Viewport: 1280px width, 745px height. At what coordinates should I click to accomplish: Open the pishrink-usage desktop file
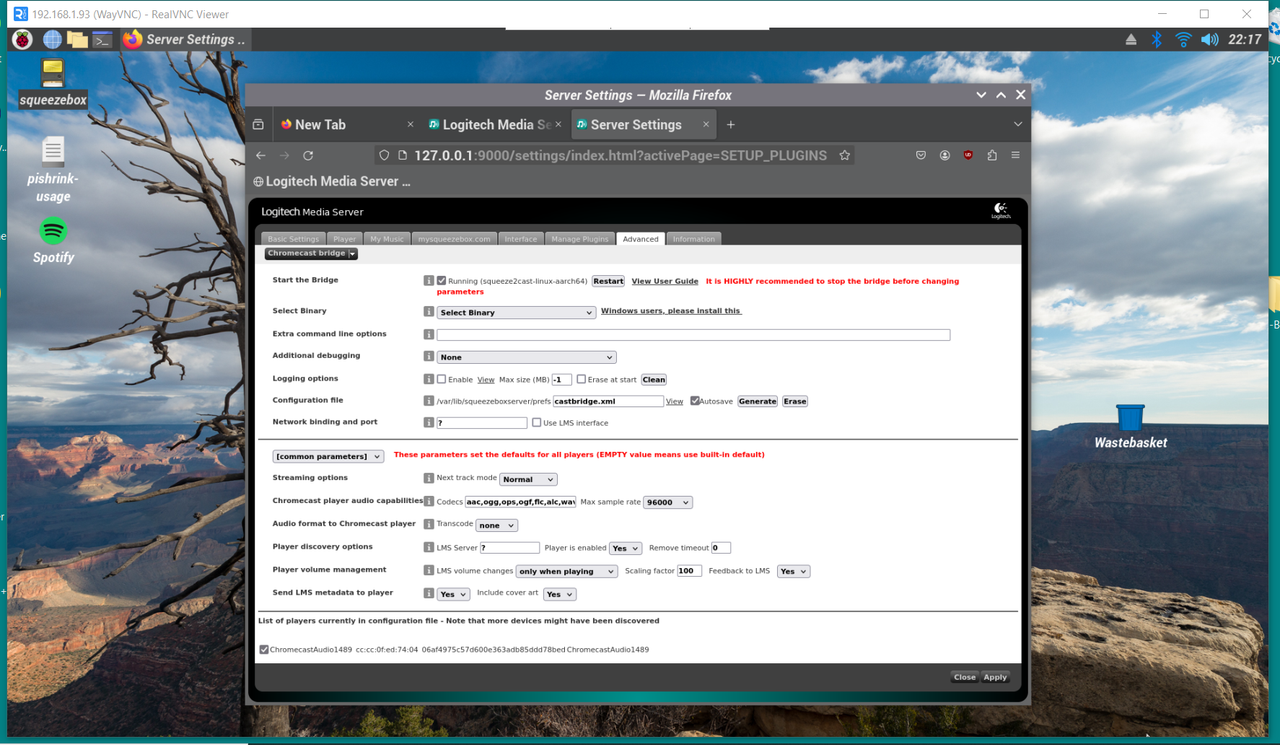(53, 169)
